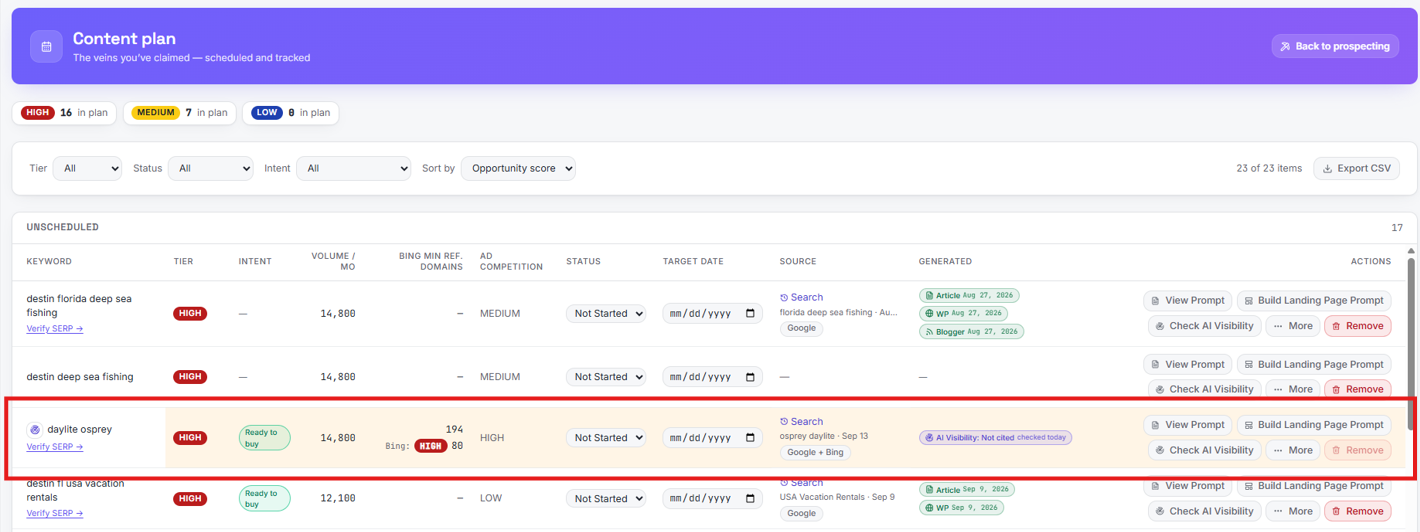Change status for destin fl usa vacation rentals
The height and width of the screenshot is (532, 1420).
click(606, 498)
